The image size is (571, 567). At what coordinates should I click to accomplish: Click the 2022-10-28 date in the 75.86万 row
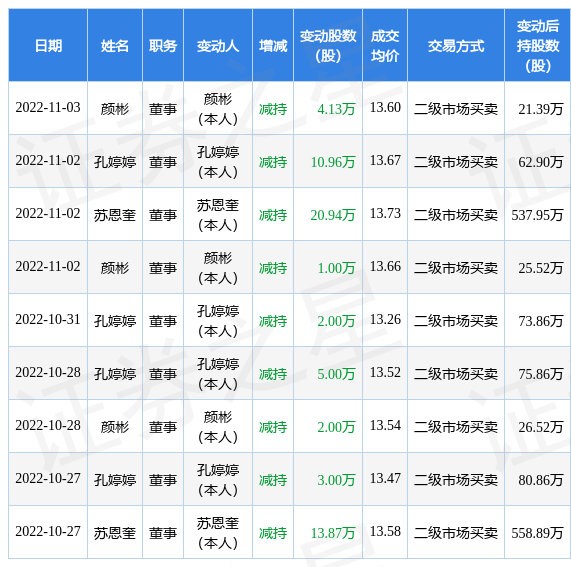tap(48, 373)
